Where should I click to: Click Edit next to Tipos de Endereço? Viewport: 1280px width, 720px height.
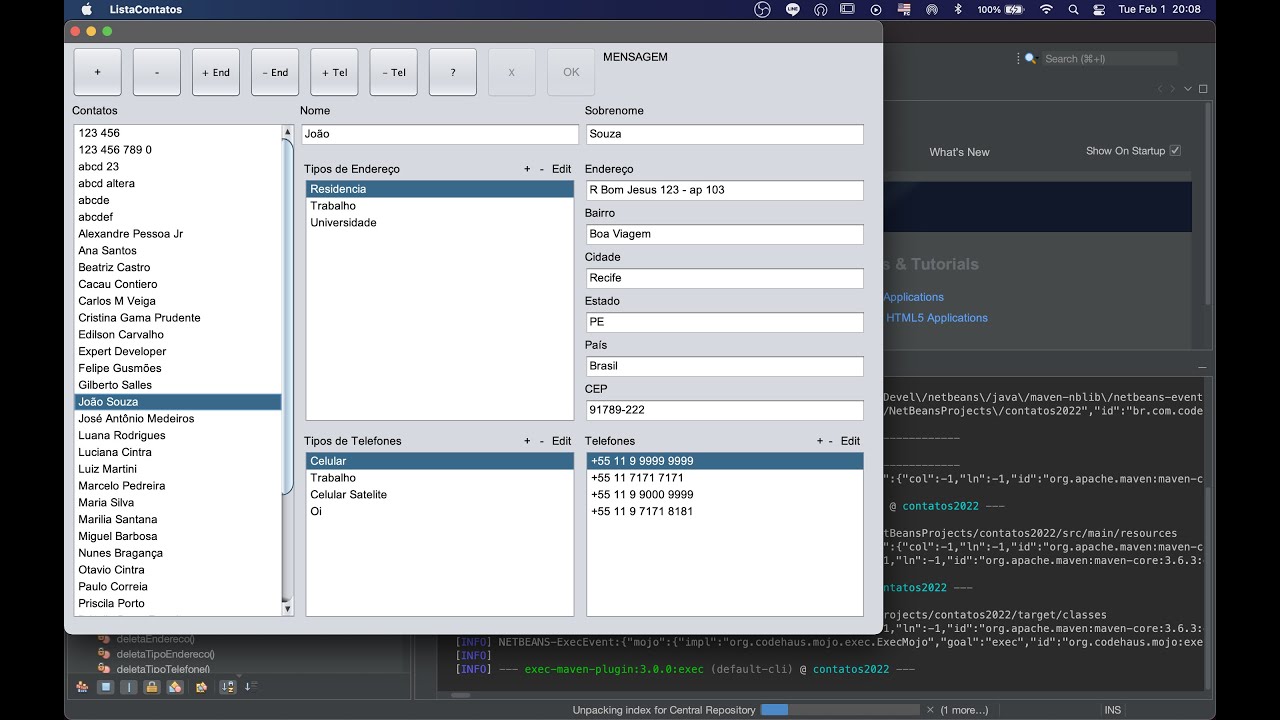click(562, 169)
